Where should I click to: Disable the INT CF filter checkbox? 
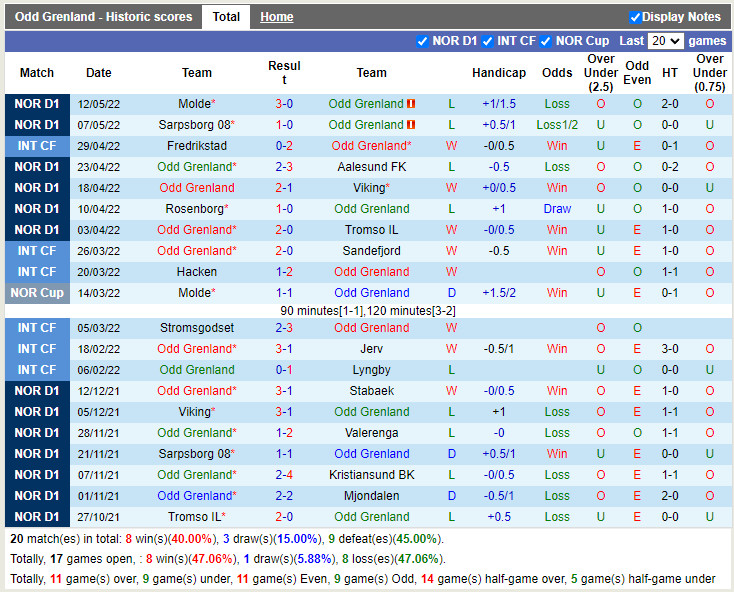coord(487,41)
